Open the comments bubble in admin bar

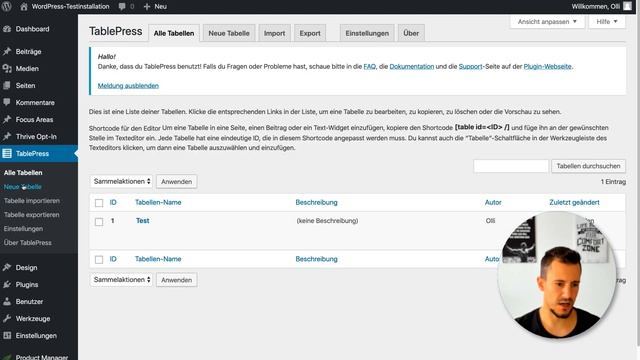(122, 7)
